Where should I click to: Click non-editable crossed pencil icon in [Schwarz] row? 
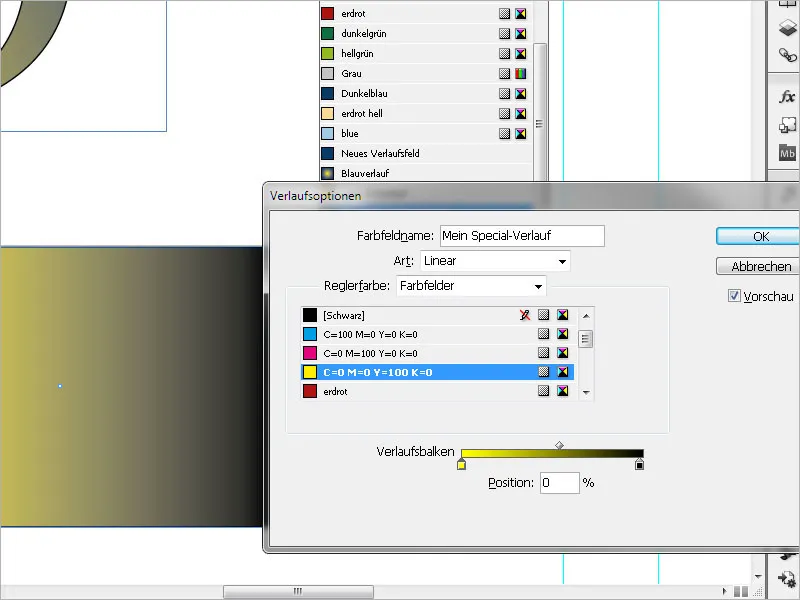click(524, 315)
